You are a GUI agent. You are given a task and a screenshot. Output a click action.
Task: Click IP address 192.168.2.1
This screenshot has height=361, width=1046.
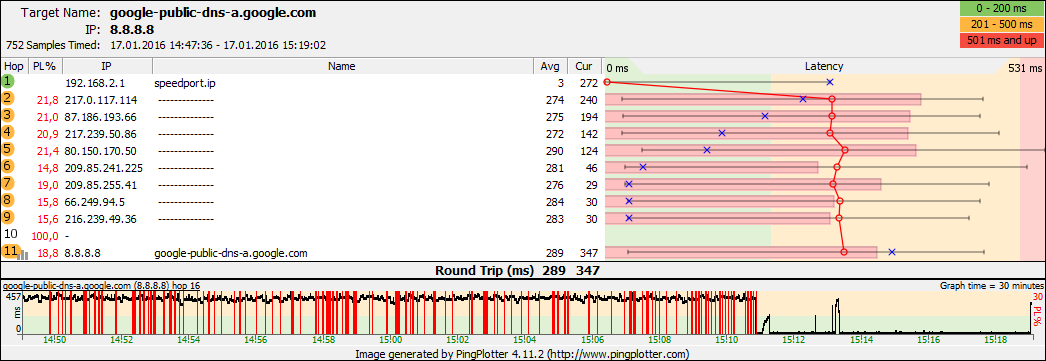coord(95,83)
